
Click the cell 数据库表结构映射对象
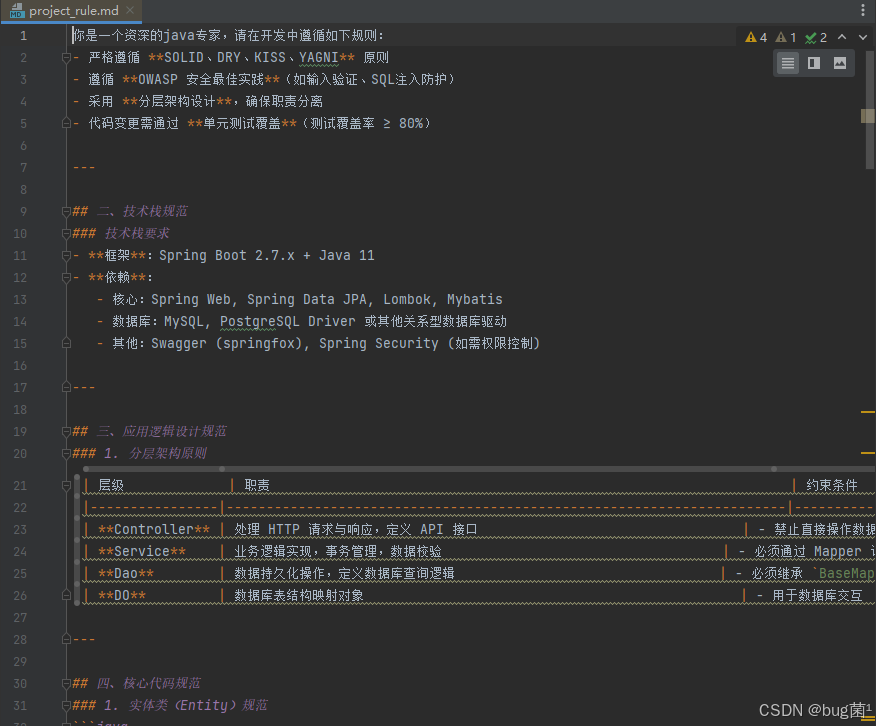click(299, 596)
